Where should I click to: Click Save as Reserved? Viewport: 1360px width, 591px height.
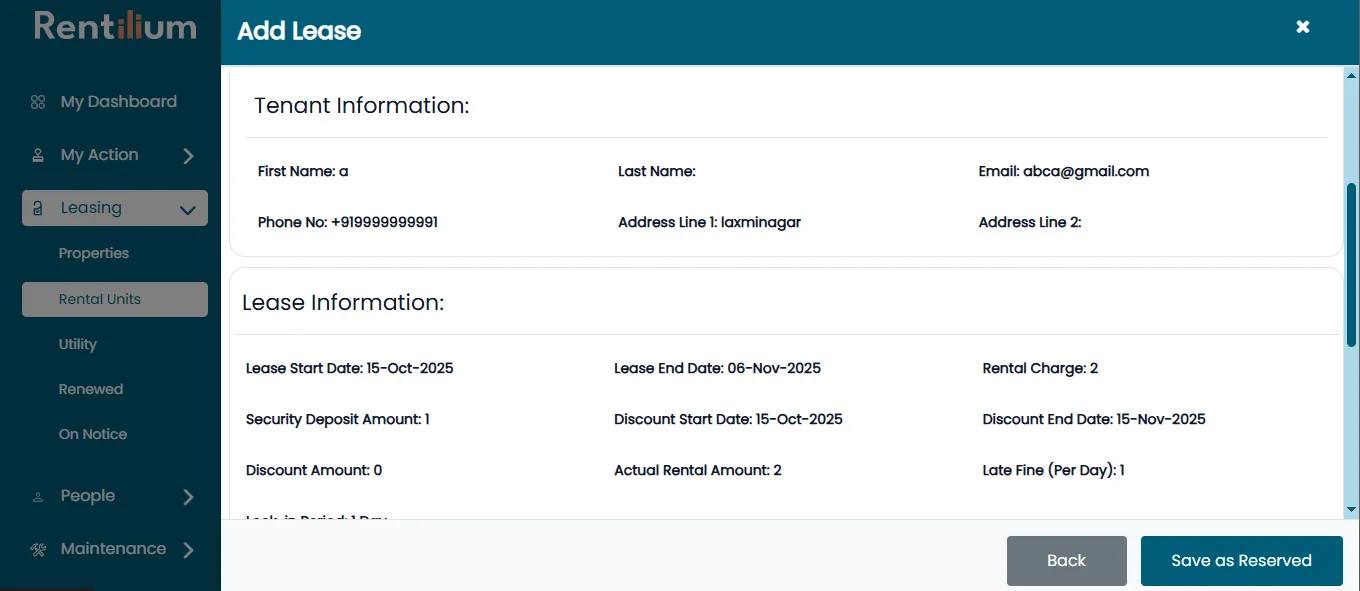coord(1242,561)
